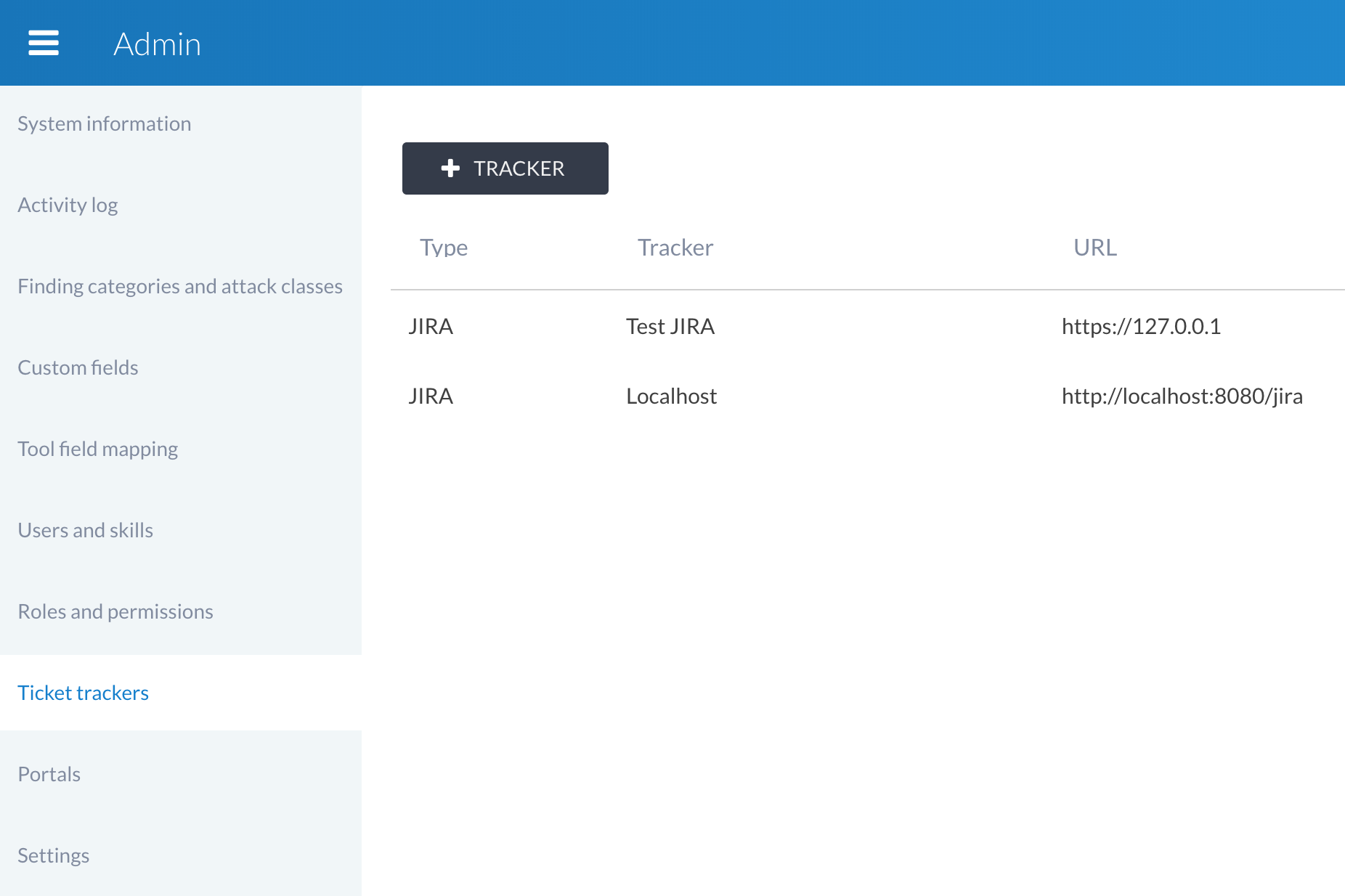Screen dimensions: 1345x896
Task: Open Finding categories and attack classes
Action: (180, 286)
